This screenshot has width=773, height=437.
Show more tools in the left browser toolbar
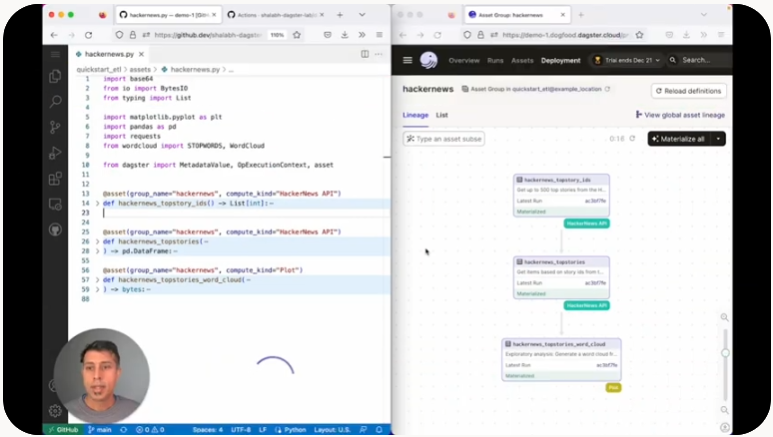tap(362, 35)
